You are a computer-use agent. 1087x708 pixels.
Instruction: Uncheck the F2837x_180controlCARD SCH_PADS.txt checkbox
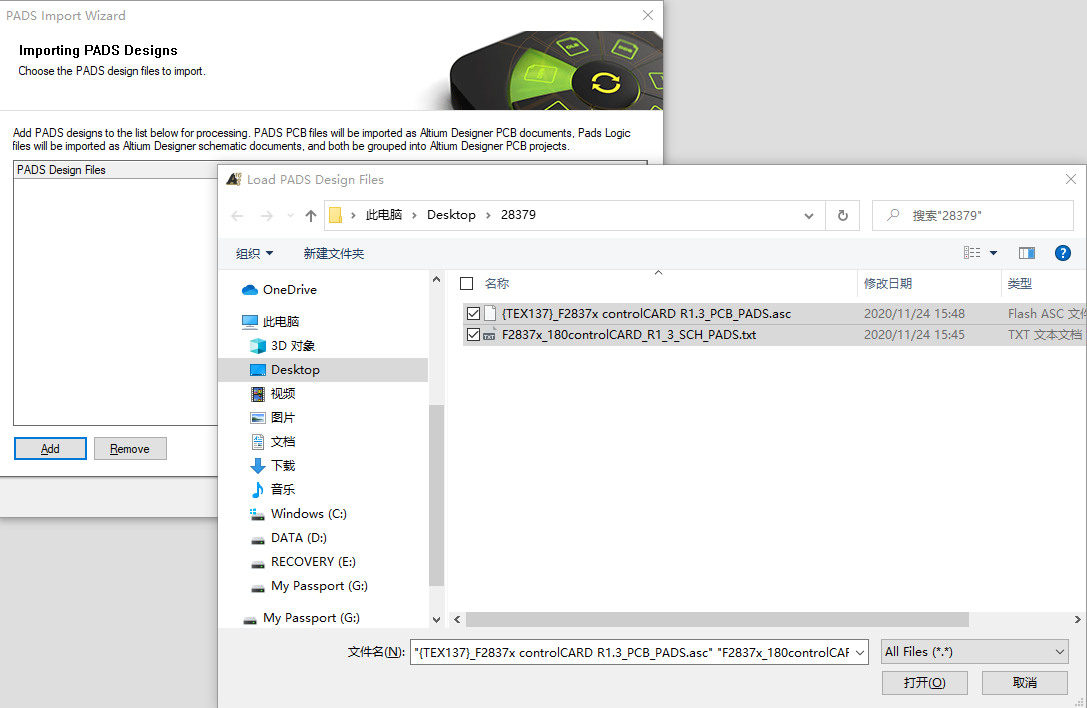point(473,334)
